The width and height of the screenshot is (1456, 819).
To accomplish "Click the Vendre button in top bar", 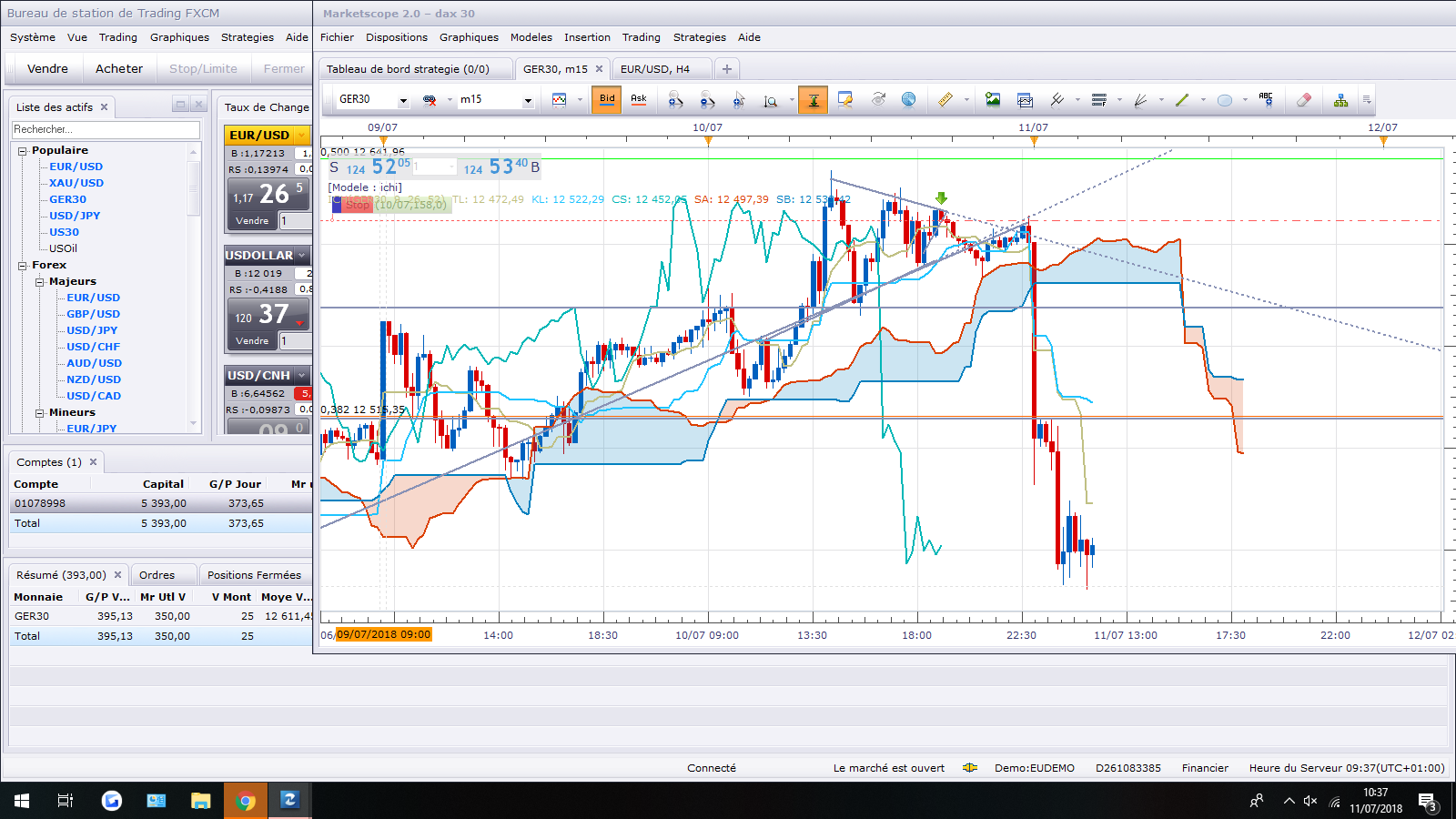I will point(47,69).
